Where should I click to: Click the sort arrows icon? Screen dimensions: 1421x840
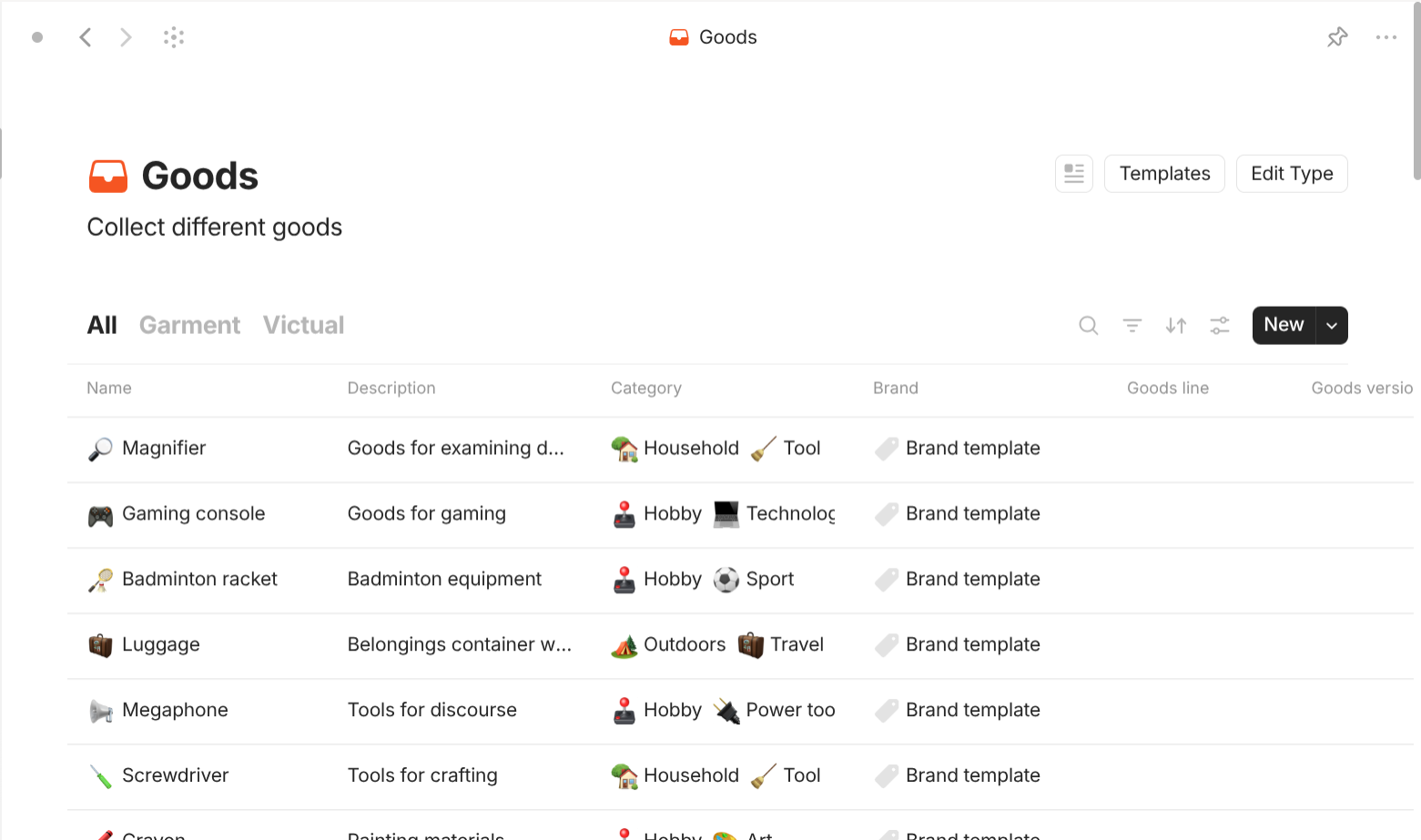tap(1175, 325)
